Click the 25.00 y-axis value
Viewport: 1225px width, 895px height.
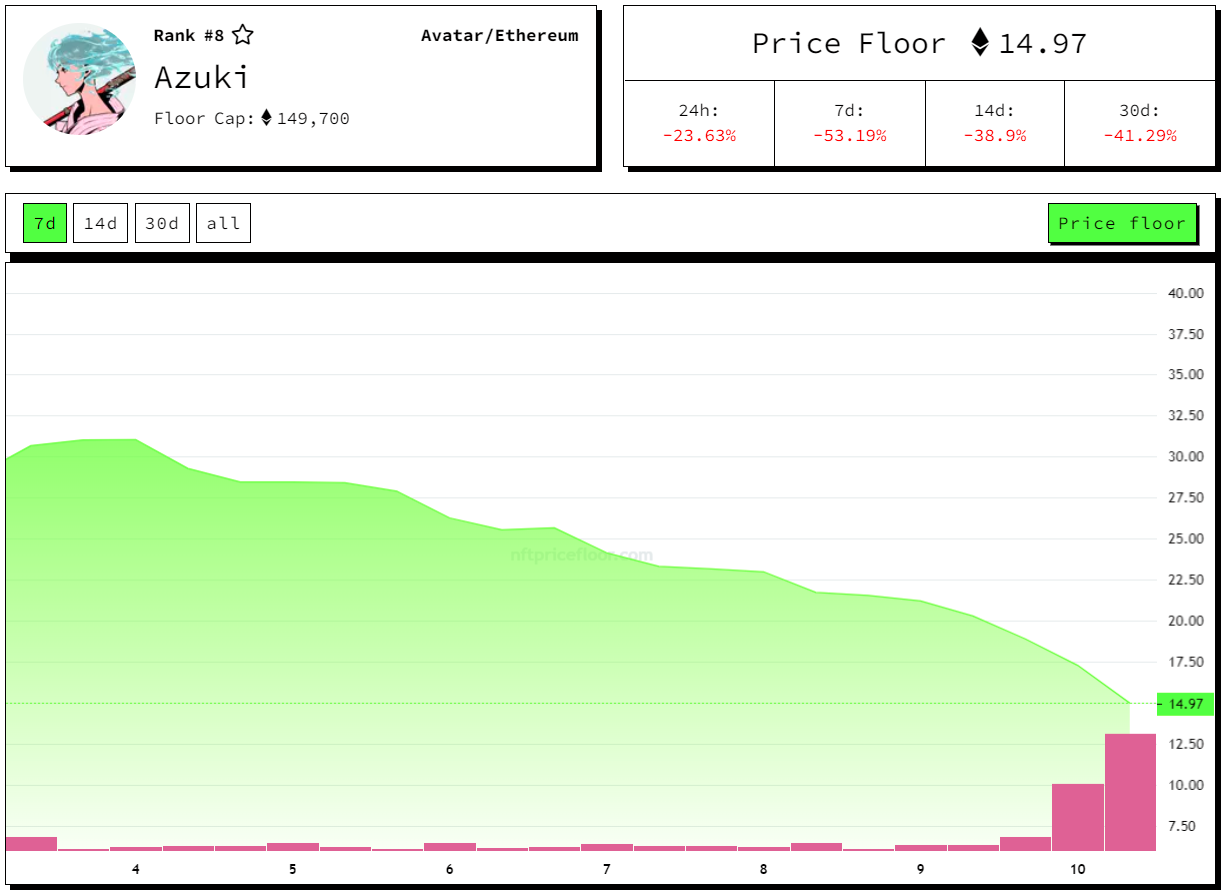(x=1185, y=539)
